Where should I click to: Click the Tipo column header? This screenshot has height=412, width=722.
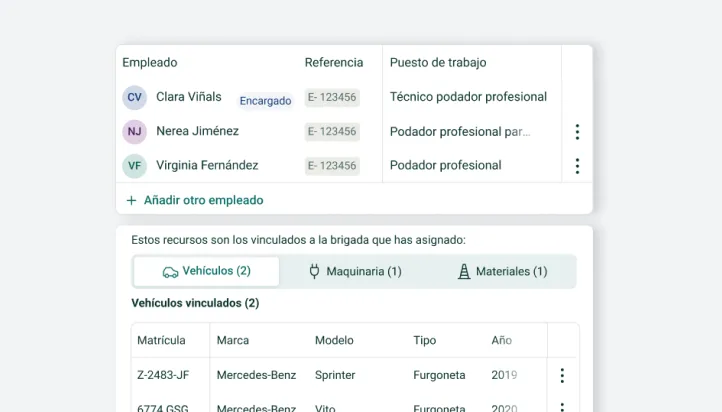coord(425,341)
